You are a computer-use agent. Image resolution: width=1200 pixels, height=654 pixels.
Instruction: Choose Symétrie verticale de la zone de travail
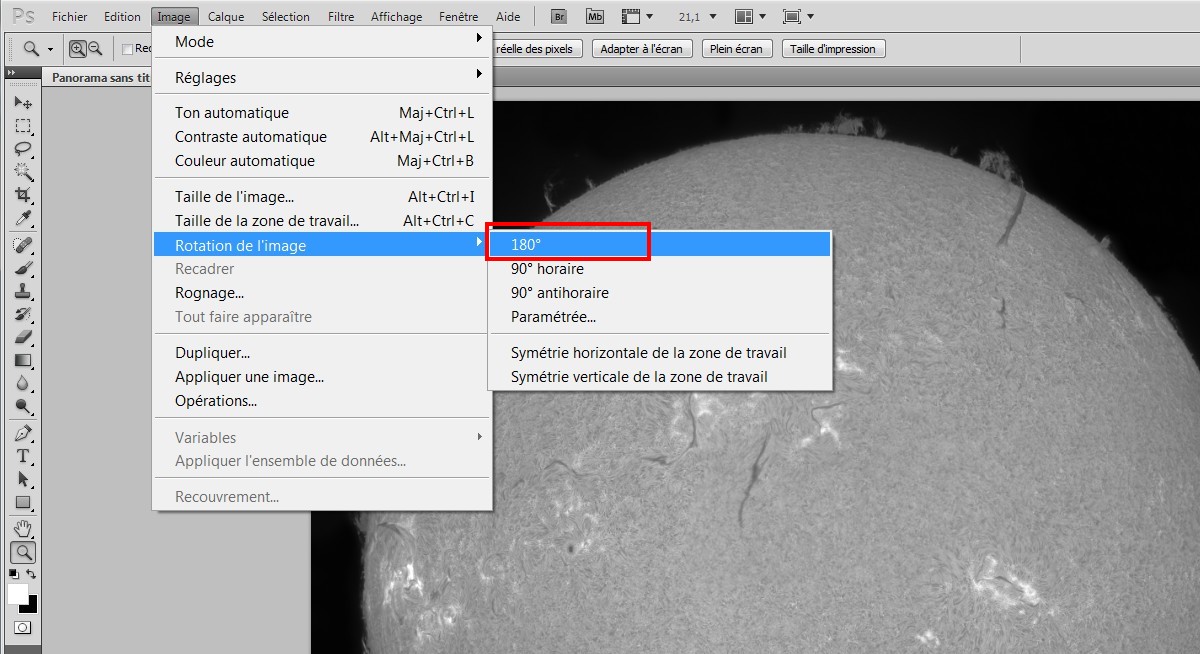point(660,376)
